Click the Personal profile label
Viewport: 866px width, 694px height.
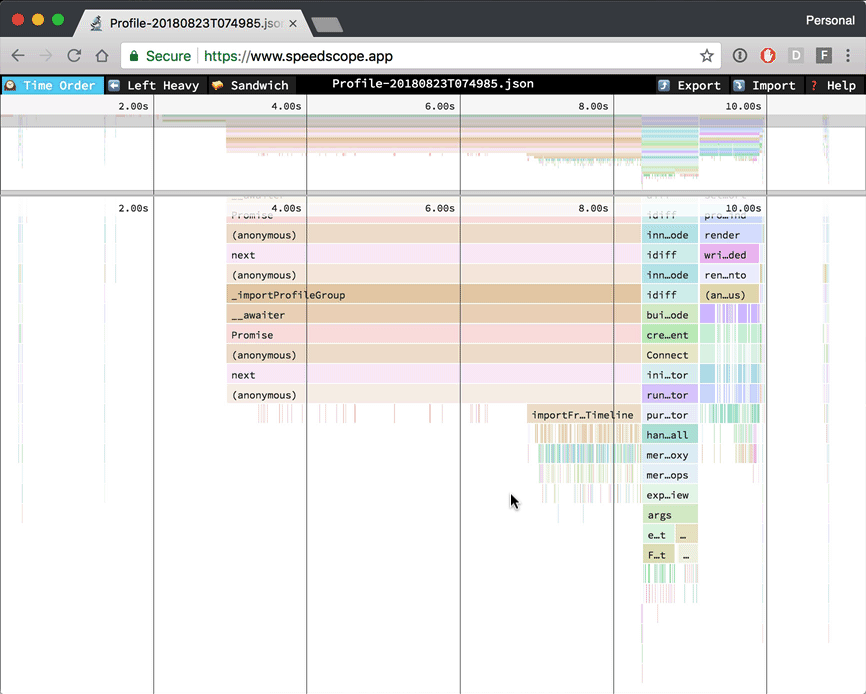pyautogui.click(x=830, y=20)
